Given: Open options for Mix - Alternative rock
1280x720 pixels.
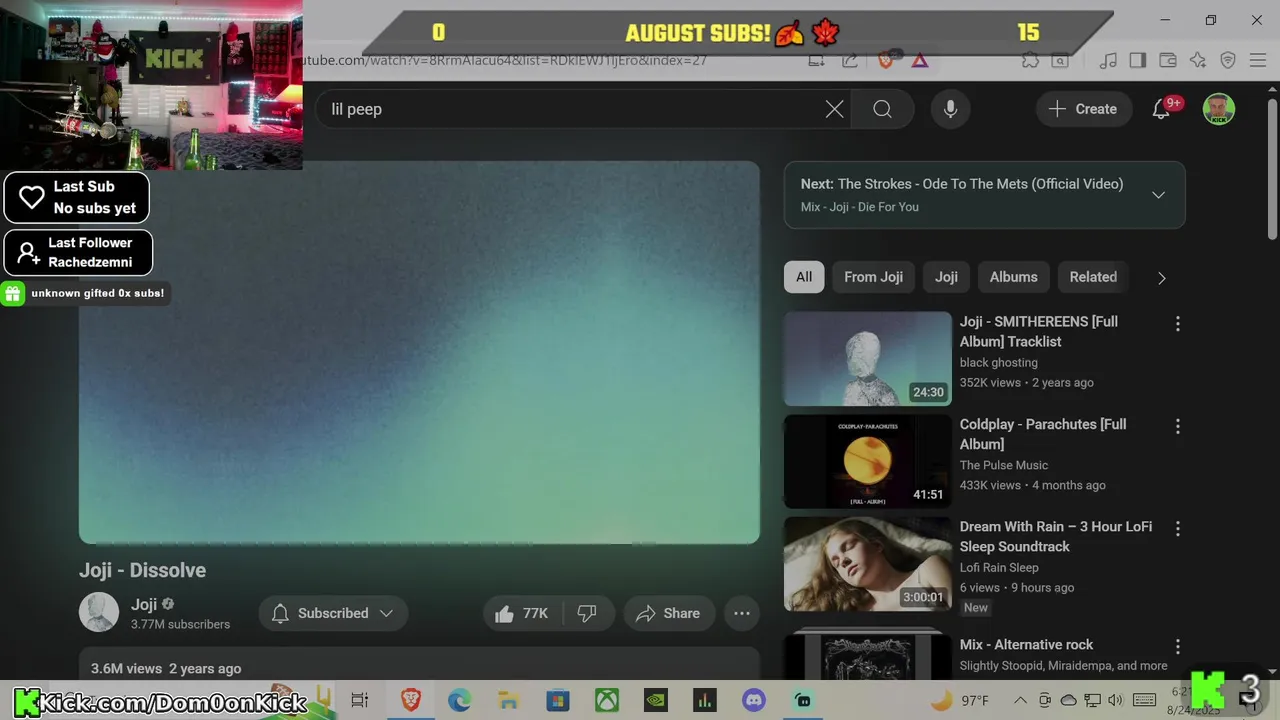Looking at the screenshot, I should [x=1177, y=647].
